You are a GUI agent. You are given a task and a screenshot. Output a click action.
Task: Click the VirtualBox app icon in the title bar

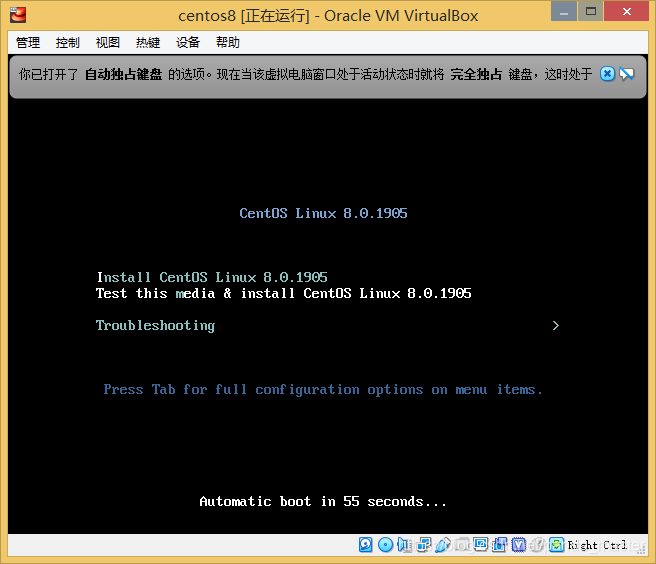pos(18,15)
